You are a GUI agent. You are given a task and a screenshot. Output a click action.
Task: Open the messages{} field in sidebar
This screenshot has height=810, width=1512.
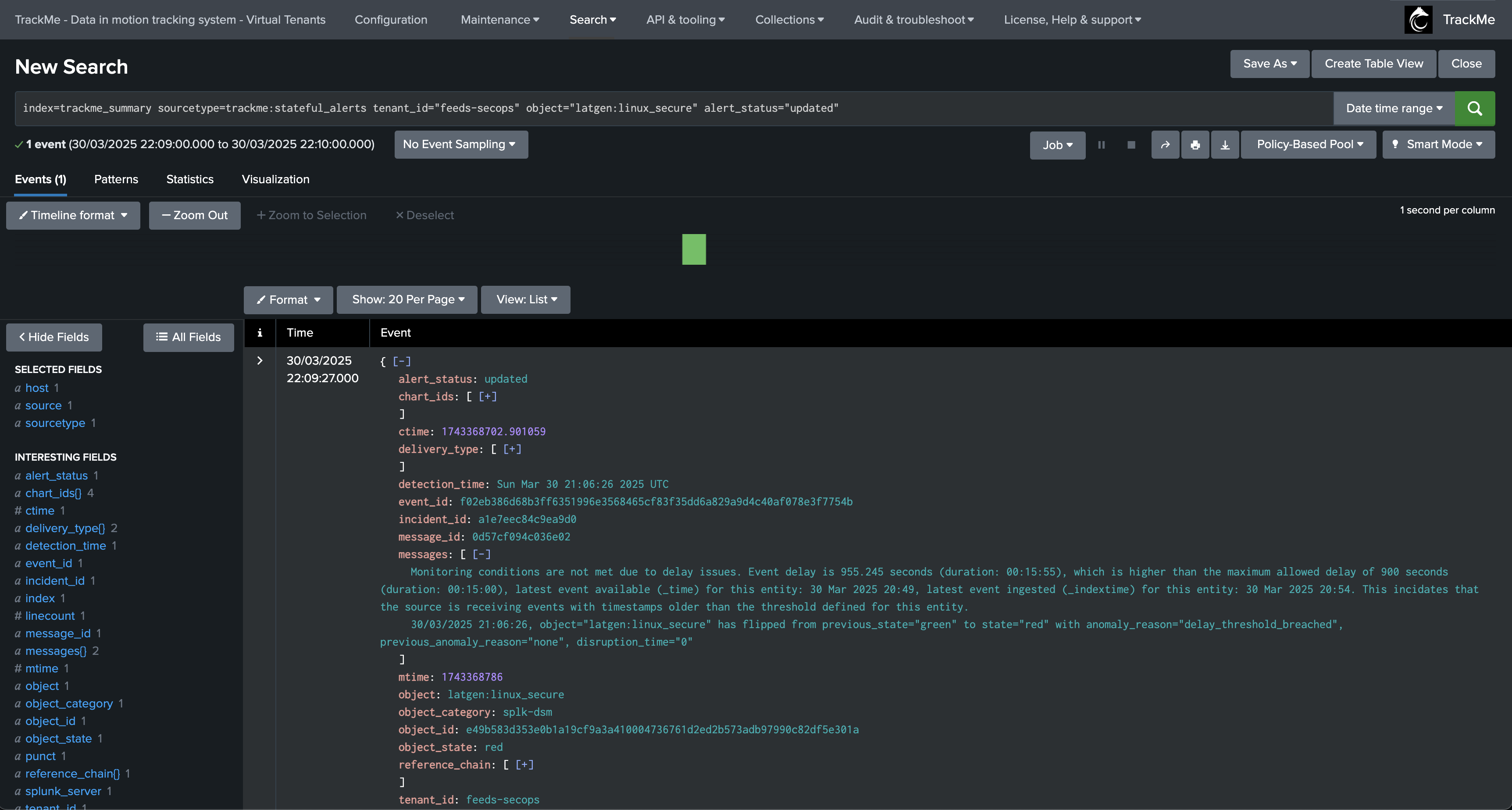click(56, 651)
